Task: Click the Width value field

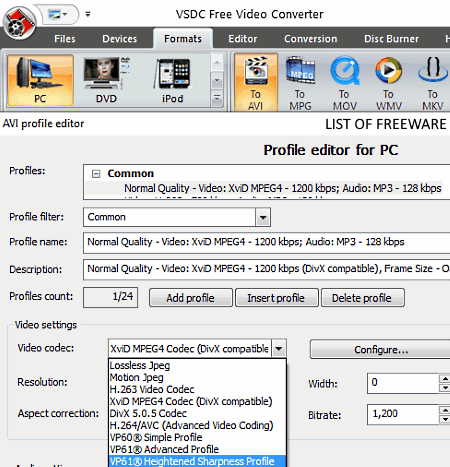Action: click(x=403, y=383)
